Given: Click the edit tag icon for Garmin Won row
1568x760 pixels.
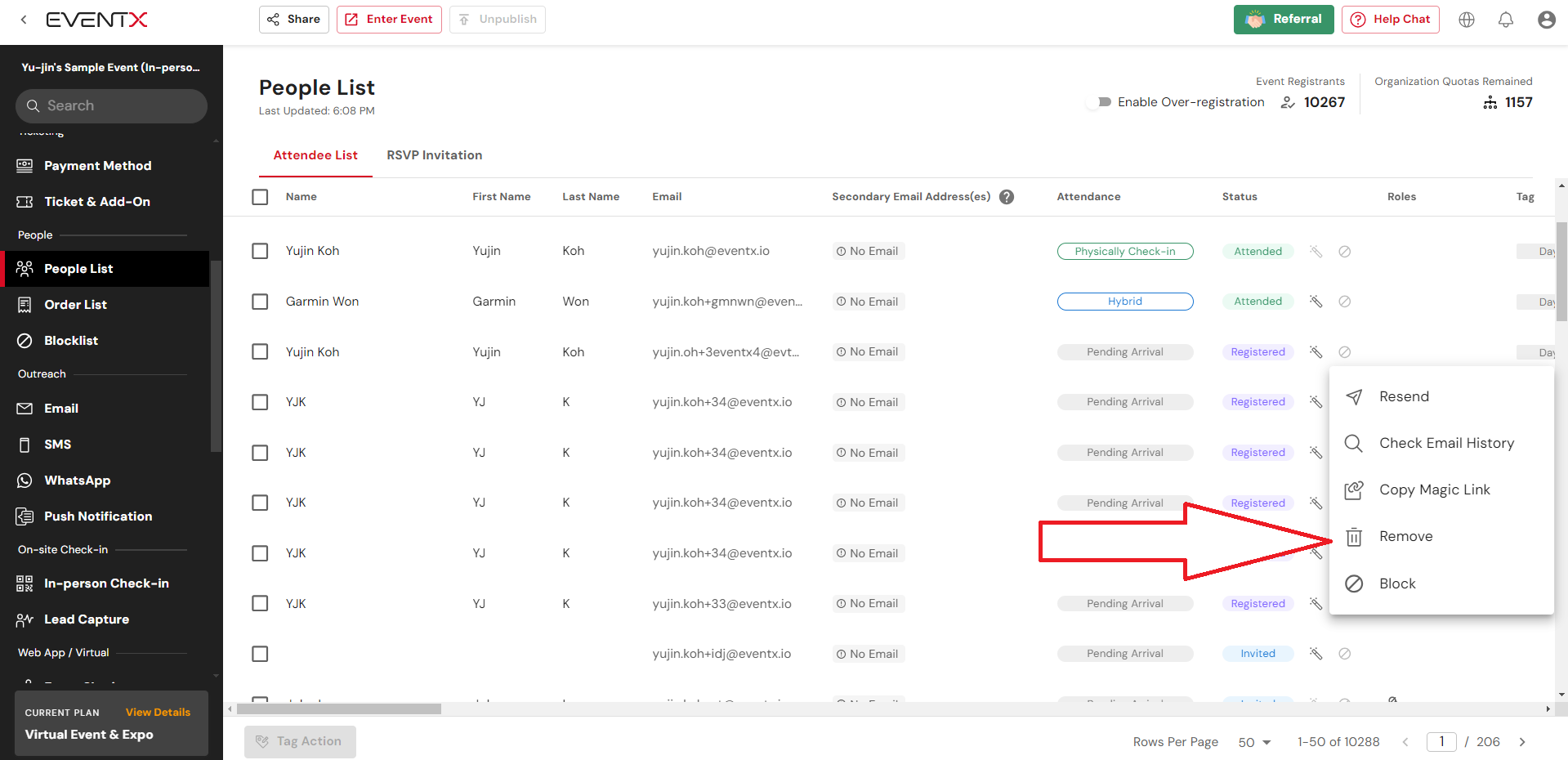Looking at the screenshot, I should coord(1316,302).
